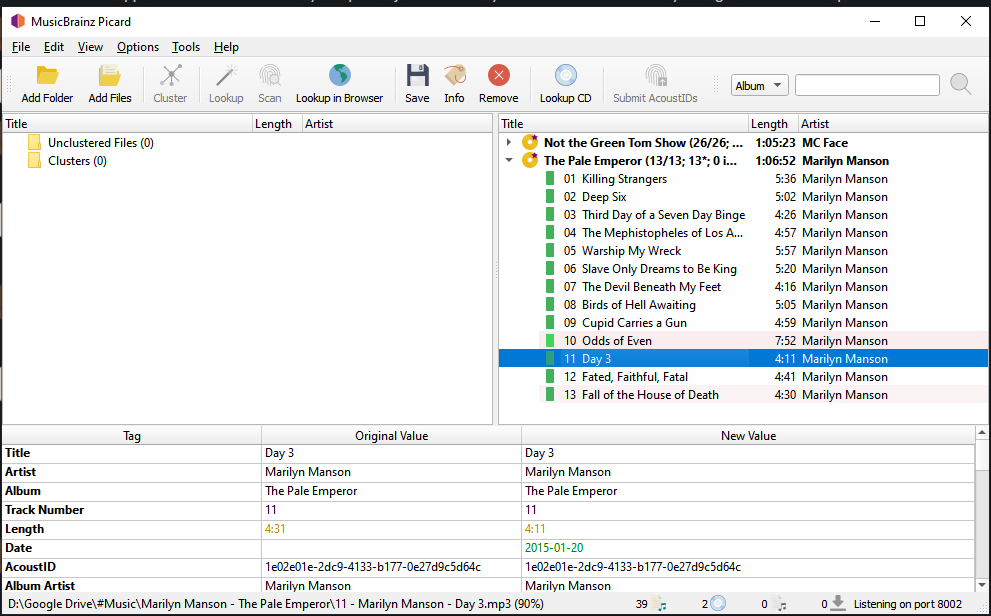991x616 pixels.
Task: Click the Add Files toolbar icon
Action: [109, 76]
